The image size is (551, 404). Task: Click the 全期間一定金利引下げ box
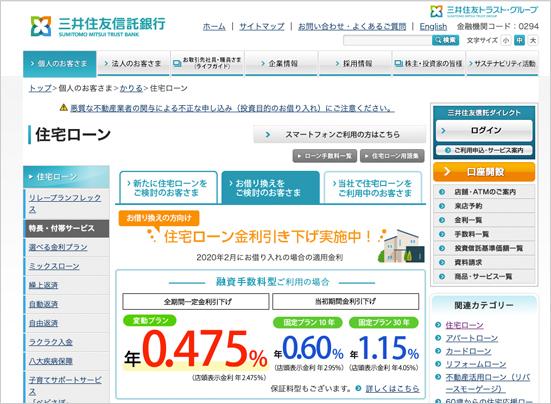pyautogui.click(x=196, y=301)
